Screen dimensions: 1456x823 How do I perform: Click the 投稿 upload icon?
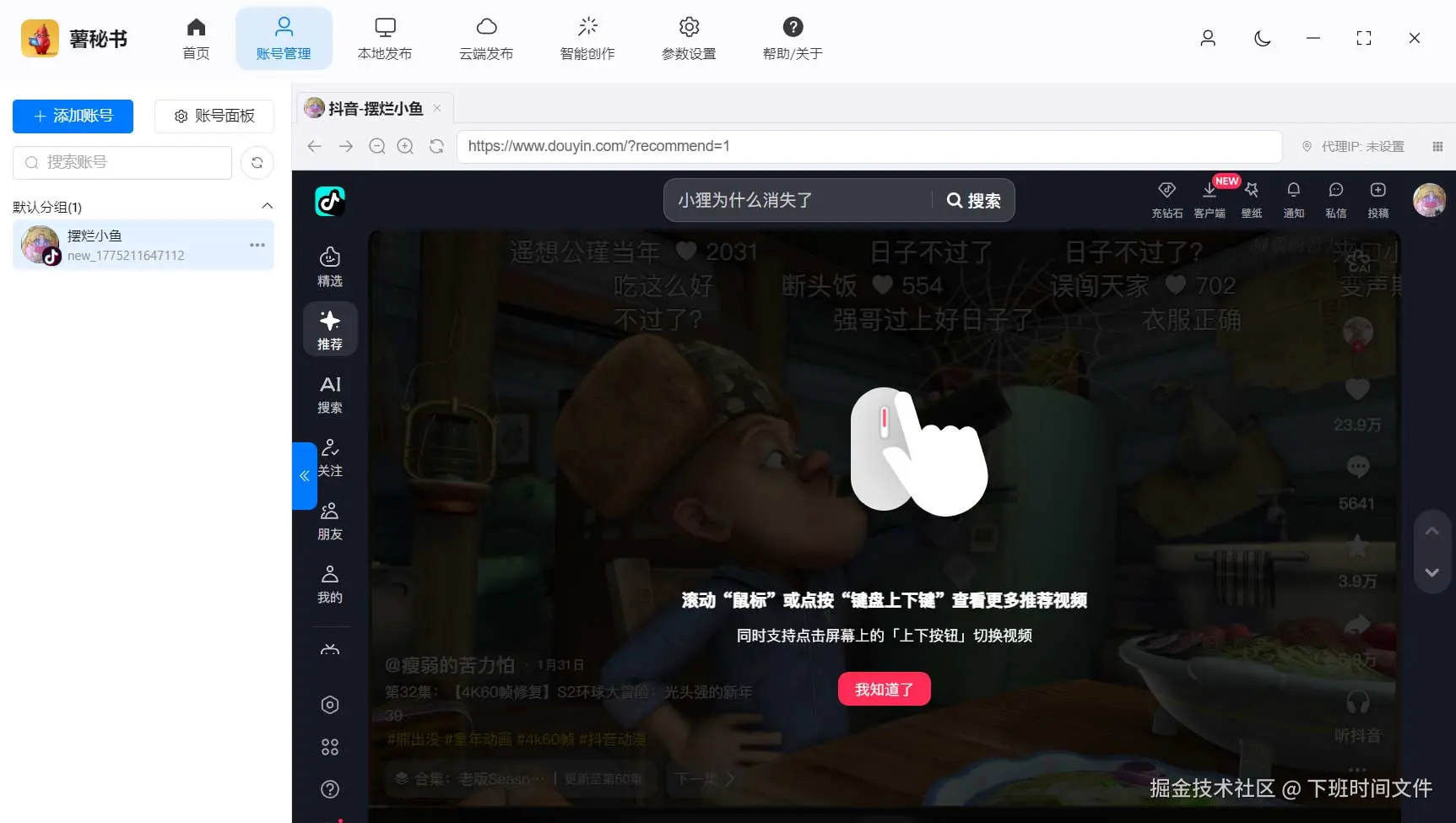click(x=1378, y=198)
